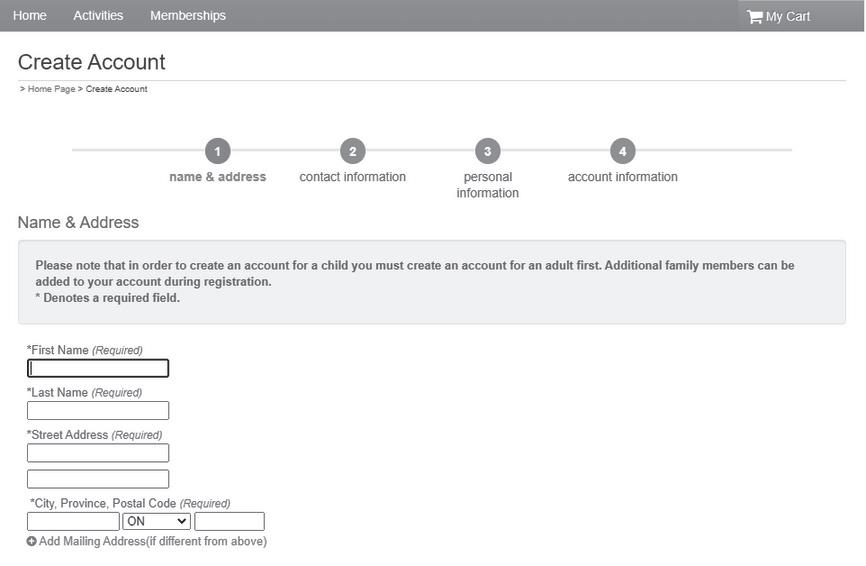The width and height of the screenshot is (866, 566).
Task: Click the City input field
Action: coord(73,521)
